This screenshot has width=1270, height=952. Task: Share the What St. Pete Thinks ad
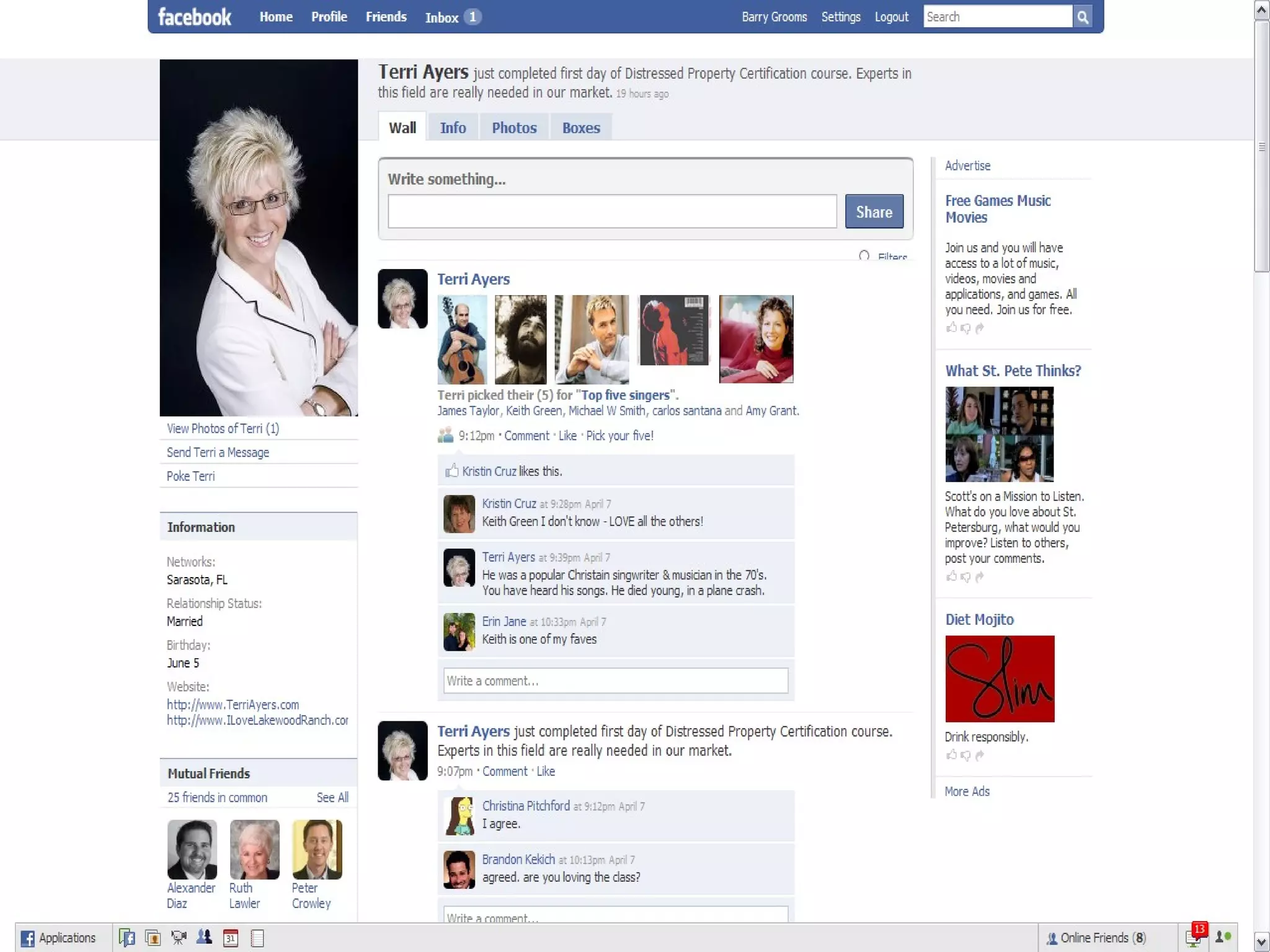980,577
